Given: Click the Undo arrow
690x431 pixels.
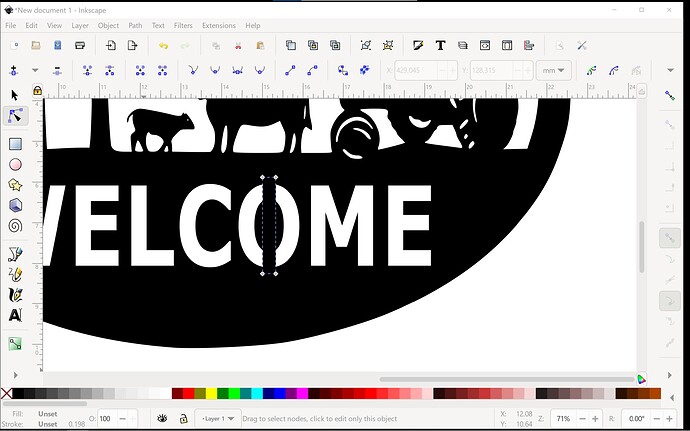Looking at the screenshot, I should pyautogui.click(x=163, y=45).
